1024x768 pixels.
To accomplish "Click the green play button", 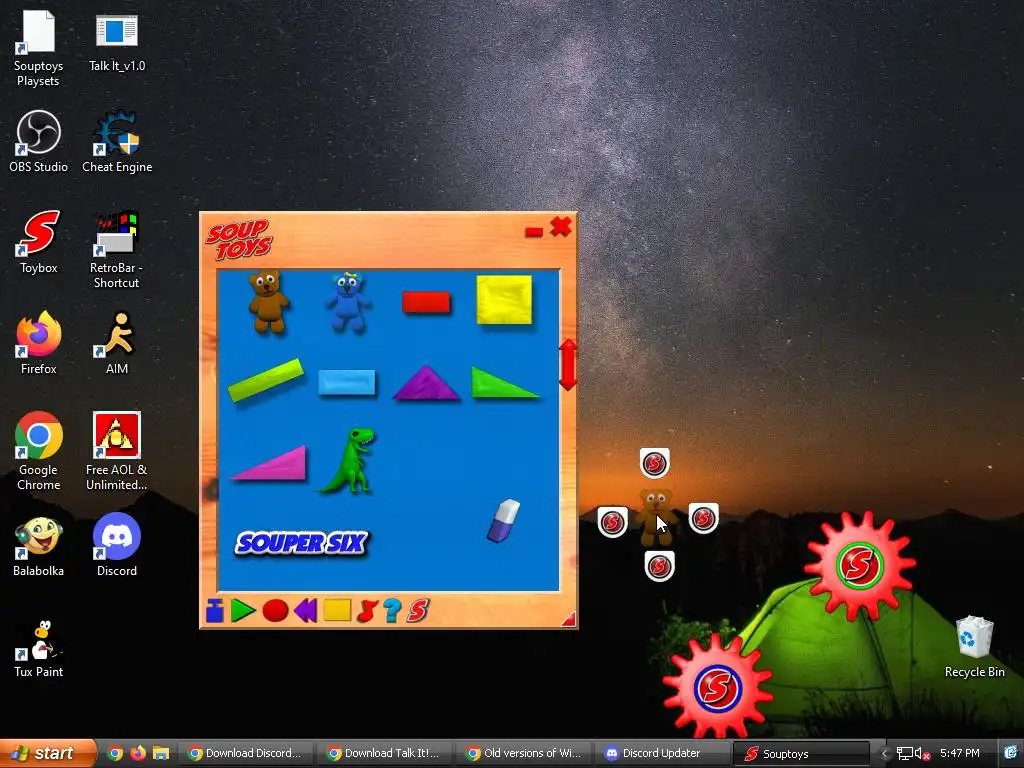I will click(242, 611).
